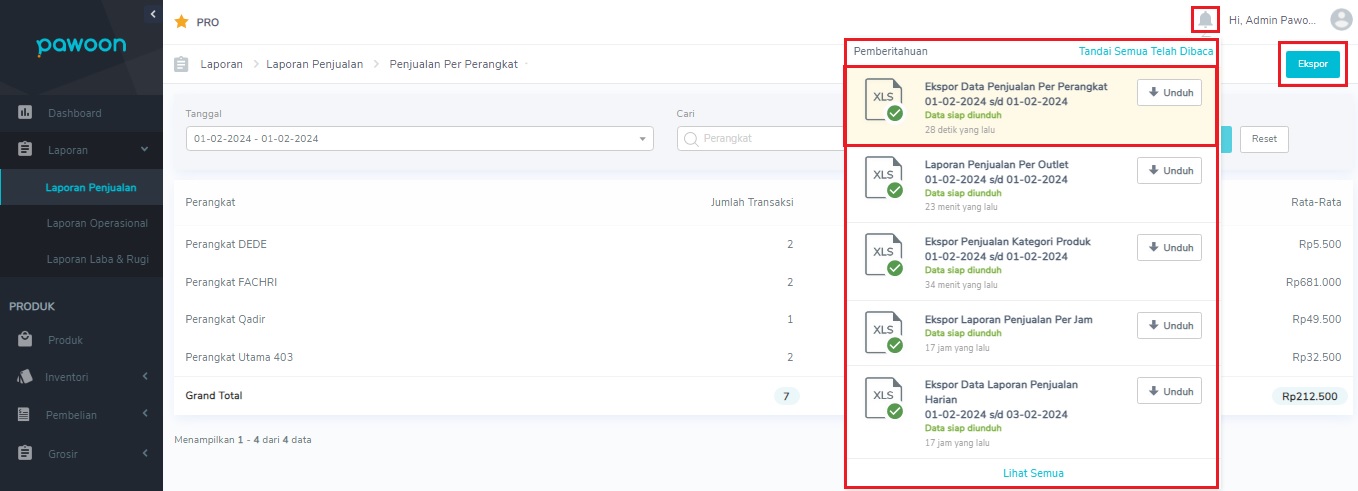Image resolution: width=1358 pixels, height=491 pixels.
Task: Click the Hi, Admin Pawoon user label
Action: click(x=1274, y=20)
